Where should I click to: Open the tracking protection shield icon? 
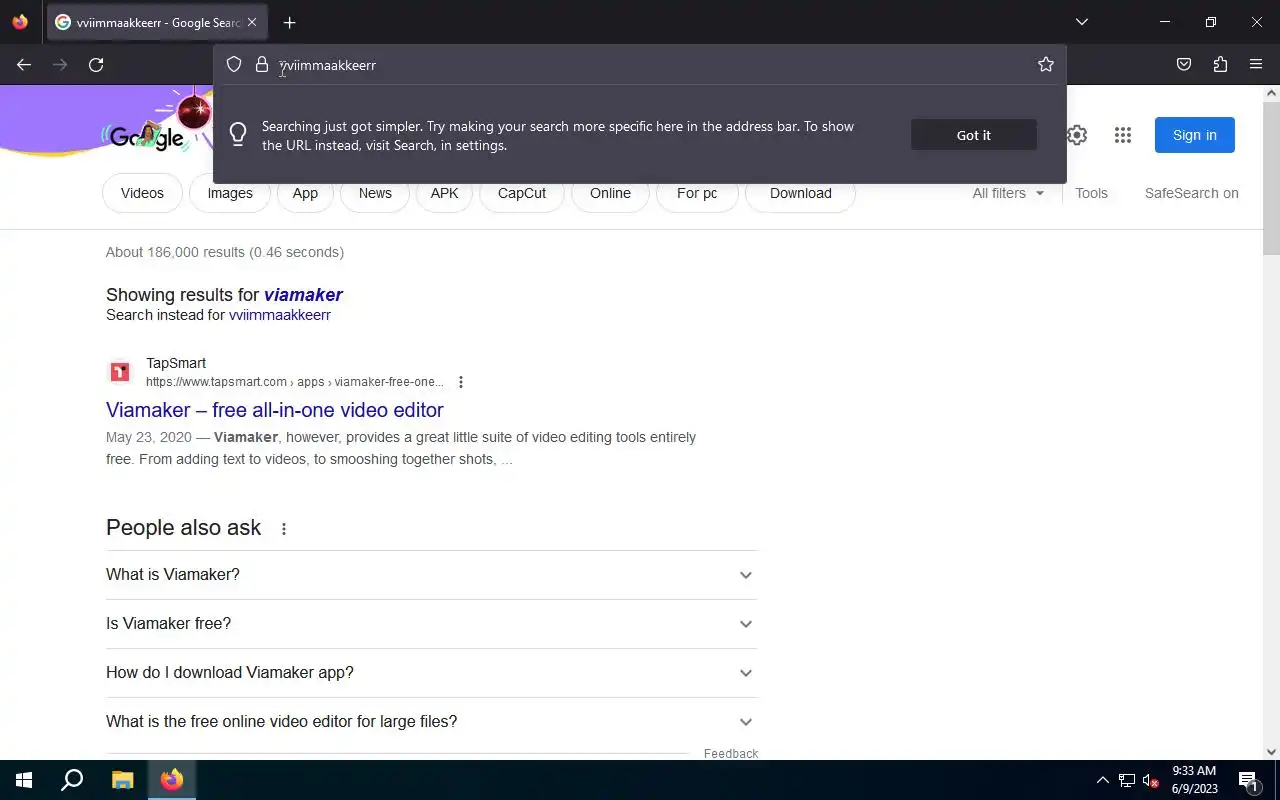[x=234, y=65]
